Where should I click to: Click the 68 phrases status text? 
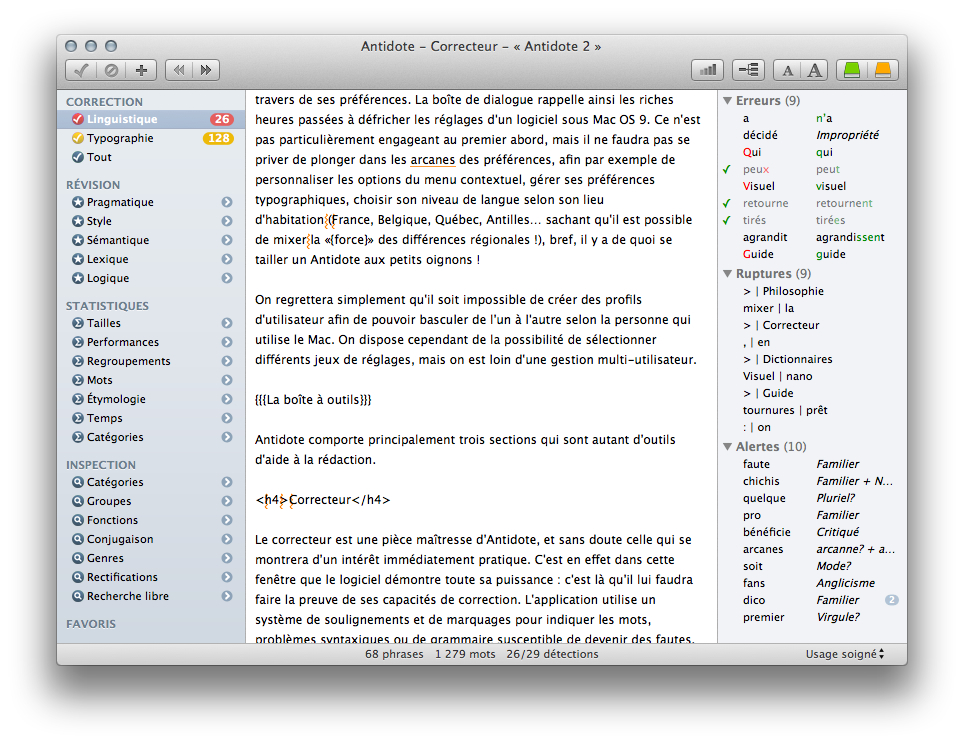pyautogui.click(x=394, y=654)
